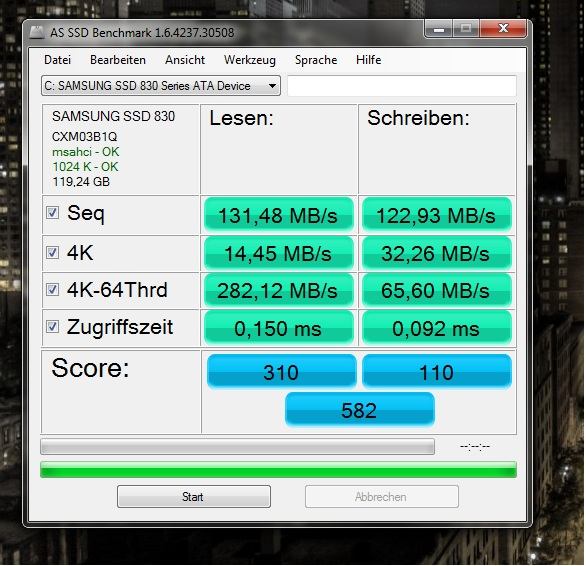This screenshot has height=566, width=586.
Task: Click the 1024 K - OK alignment status
Action: 85,167
